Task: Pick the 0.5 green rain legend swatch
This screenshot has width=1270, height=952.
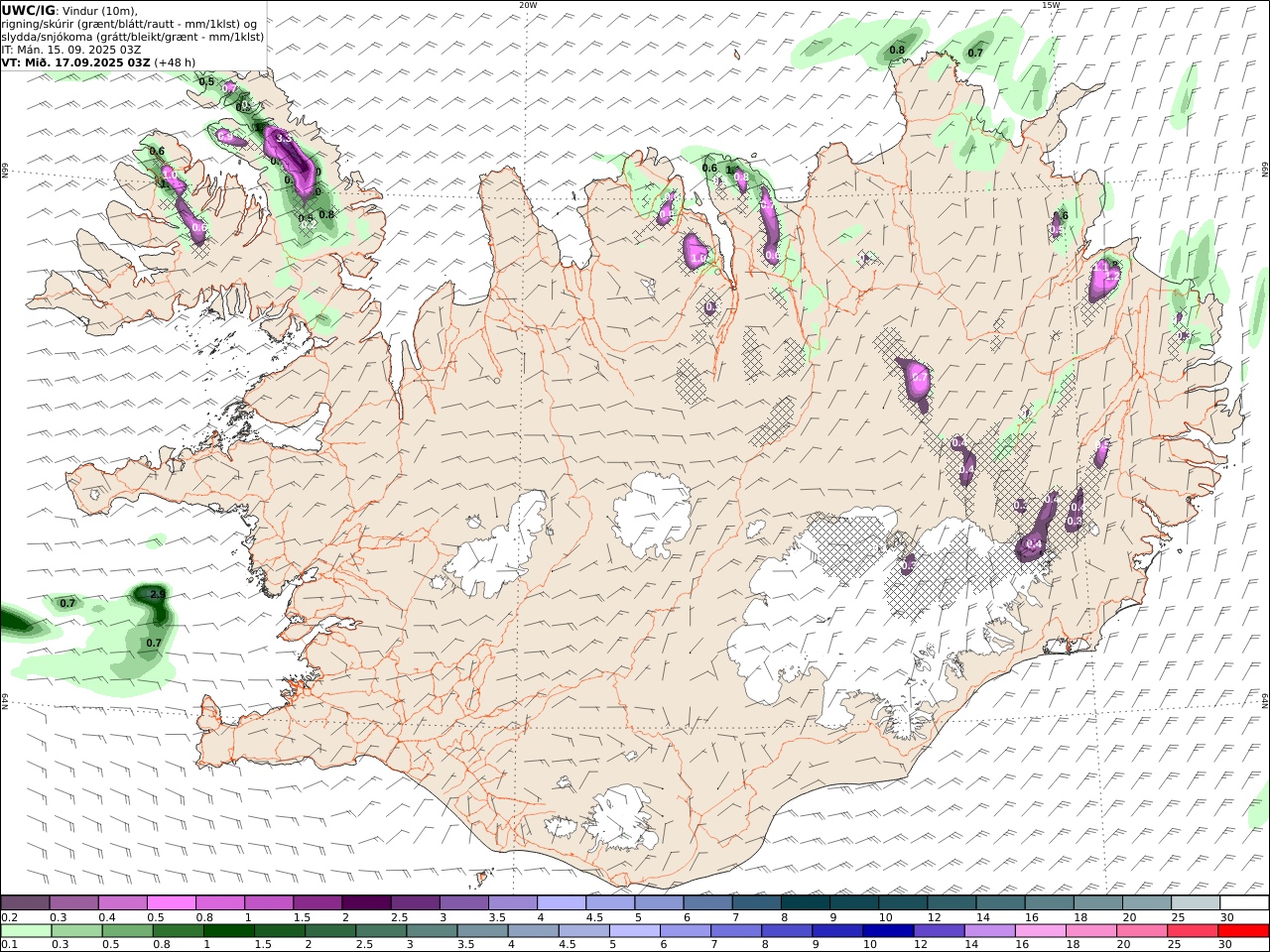Action: coord(126,930)
